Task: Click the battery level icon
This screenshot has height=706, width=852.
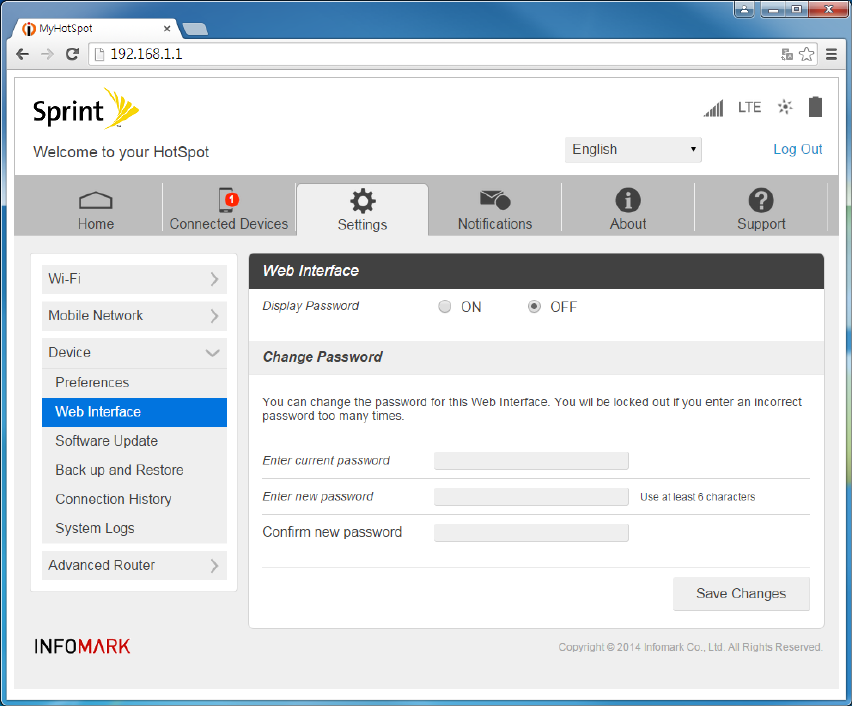Action: pyautogui.click(x=815, y=107)
